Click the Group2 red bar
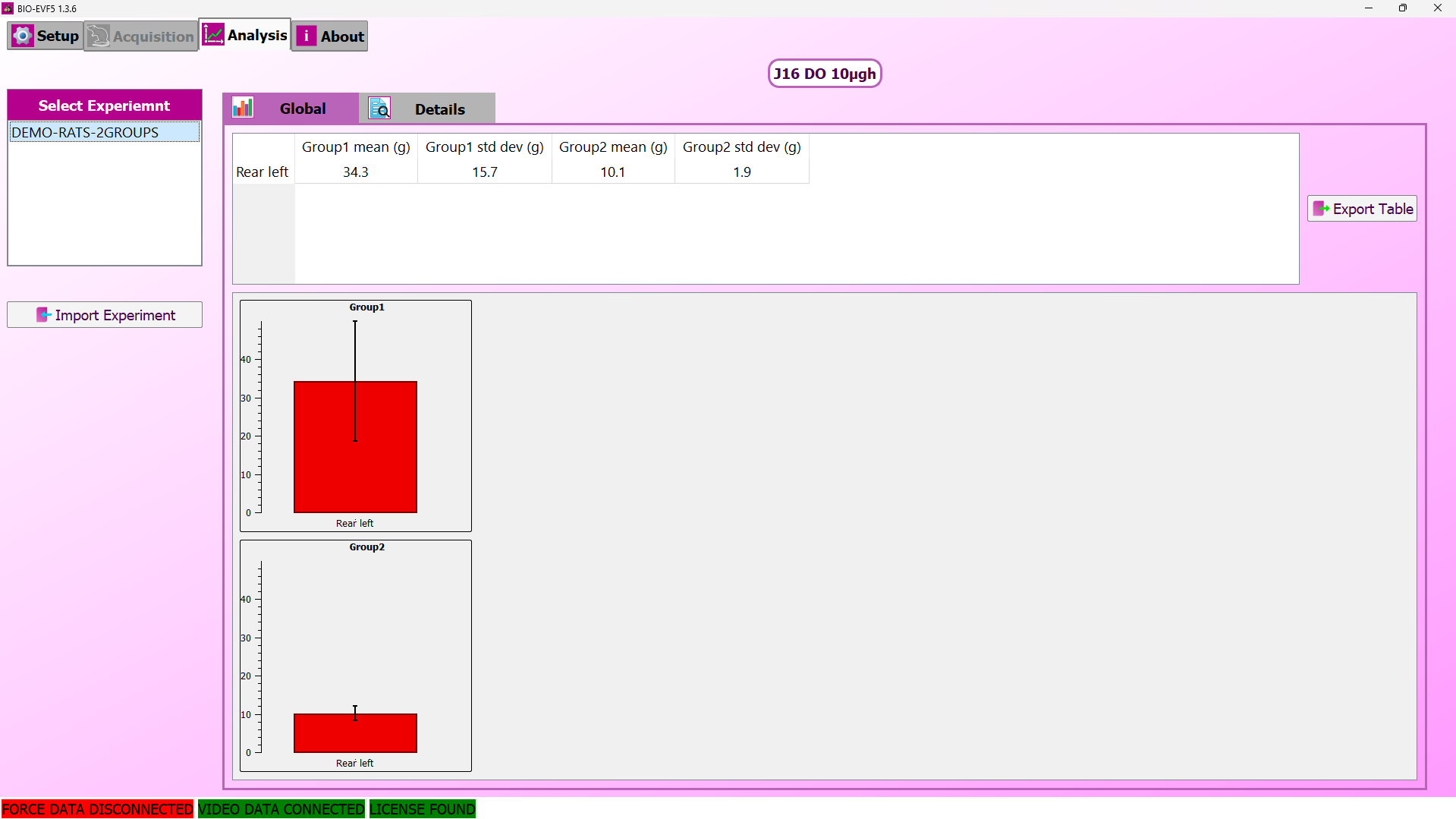 click(326, 735)
